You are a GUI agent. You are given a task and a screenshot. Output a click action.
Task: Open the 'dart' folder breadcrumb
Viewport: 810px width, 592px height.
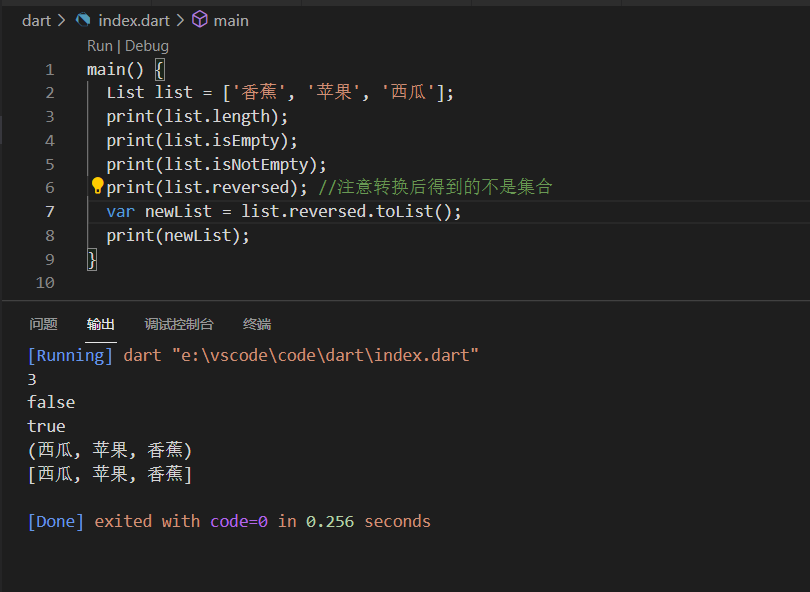(36, 21)
